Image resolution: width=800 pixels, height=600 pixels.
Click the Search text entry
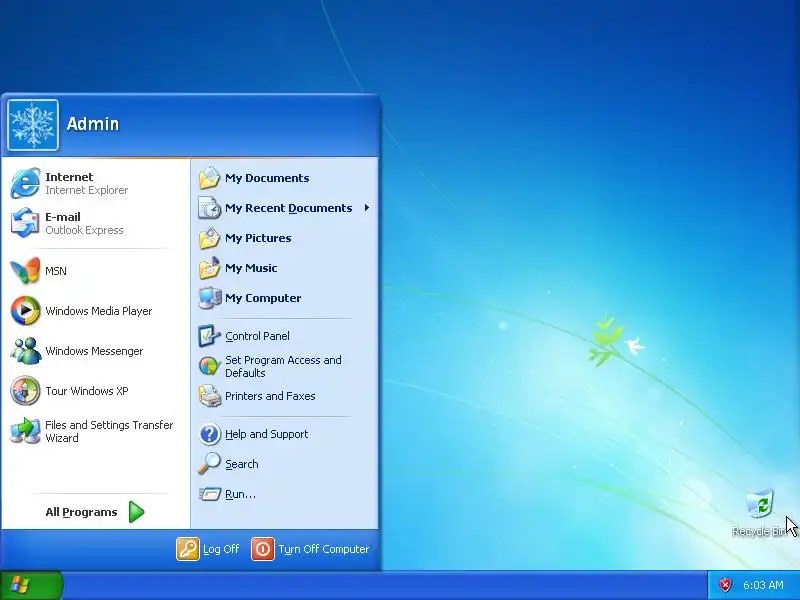coord(241,464)
